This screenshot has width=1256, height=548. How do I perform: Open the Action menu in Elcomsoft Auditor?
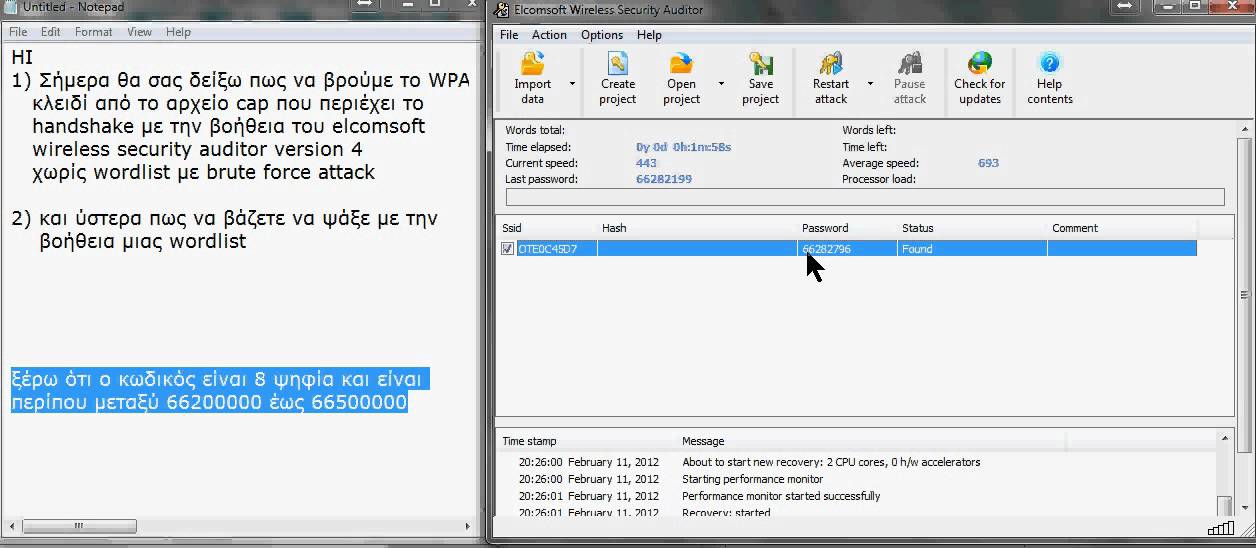[x=549, y=35]
